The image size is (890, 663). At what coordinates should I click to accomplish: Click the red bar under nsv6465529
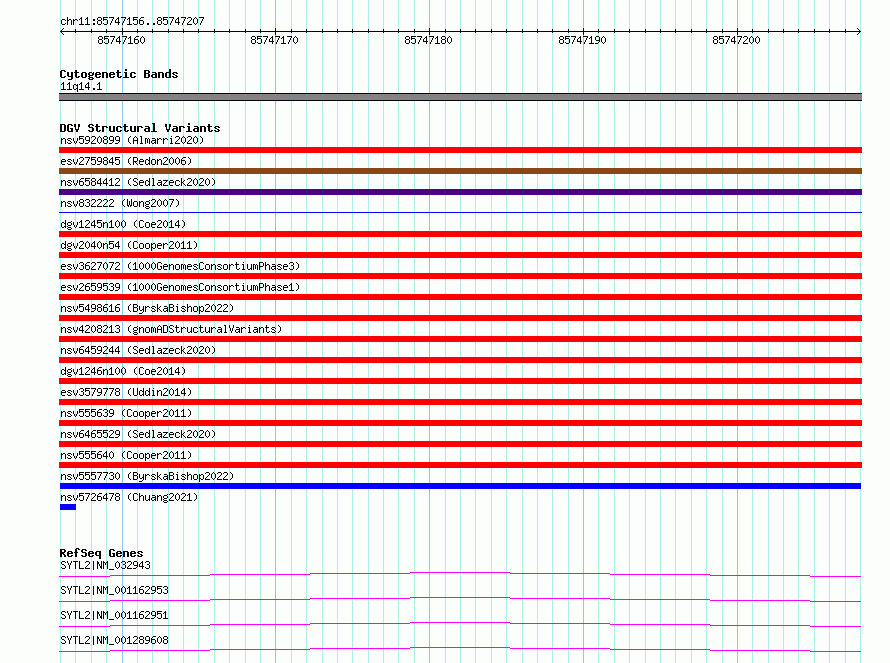point(460,444)
